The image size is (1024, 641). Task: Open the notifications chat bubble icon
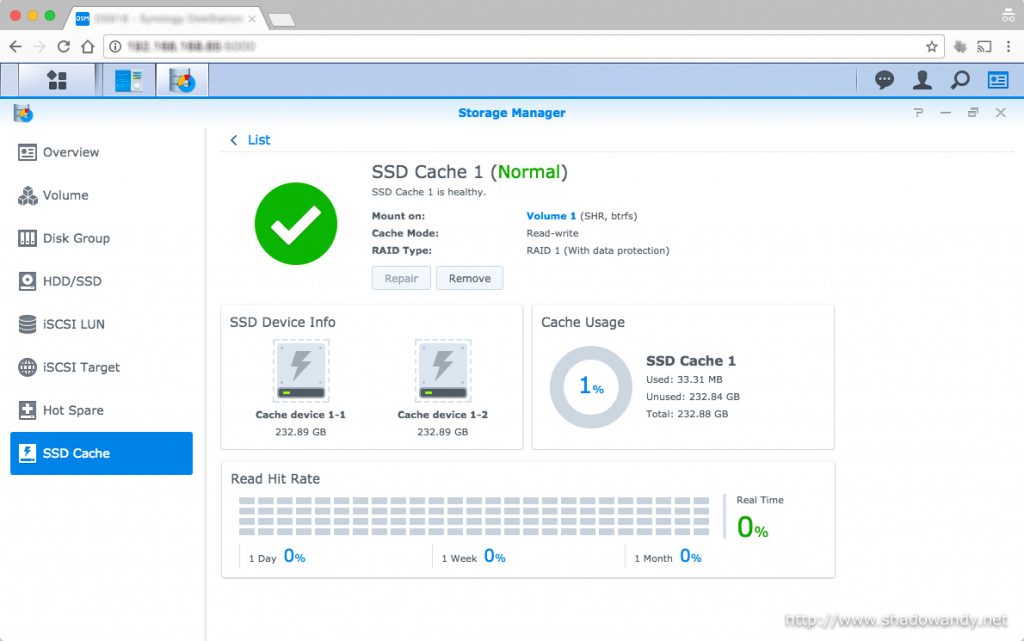click(x=884, y=81)
